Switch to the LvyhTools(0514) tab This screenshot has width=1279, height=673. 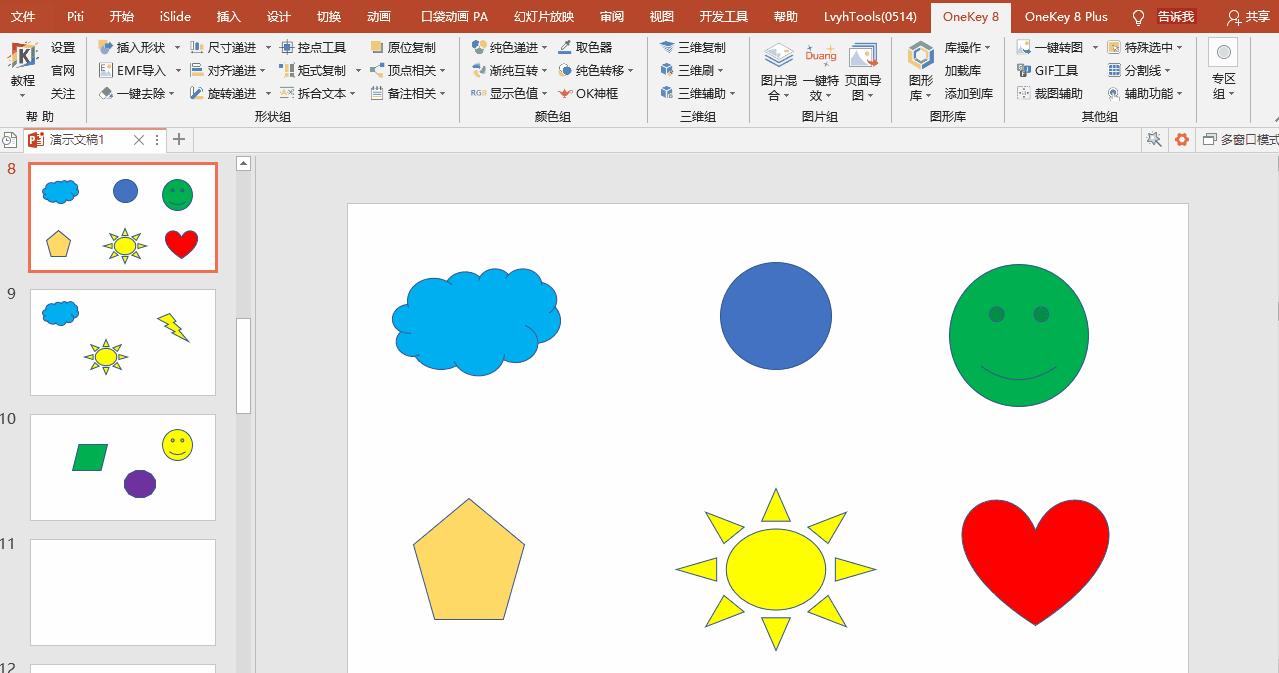(x=870, y=16)
